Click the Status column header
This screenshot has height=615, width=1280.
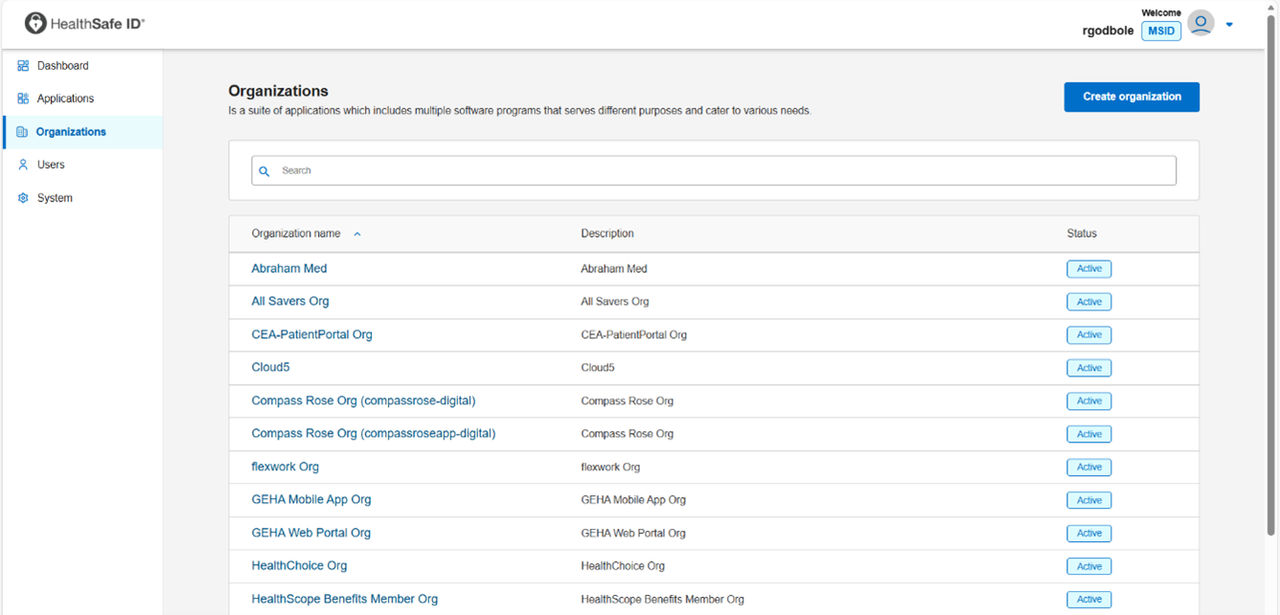pos(1082,234)
